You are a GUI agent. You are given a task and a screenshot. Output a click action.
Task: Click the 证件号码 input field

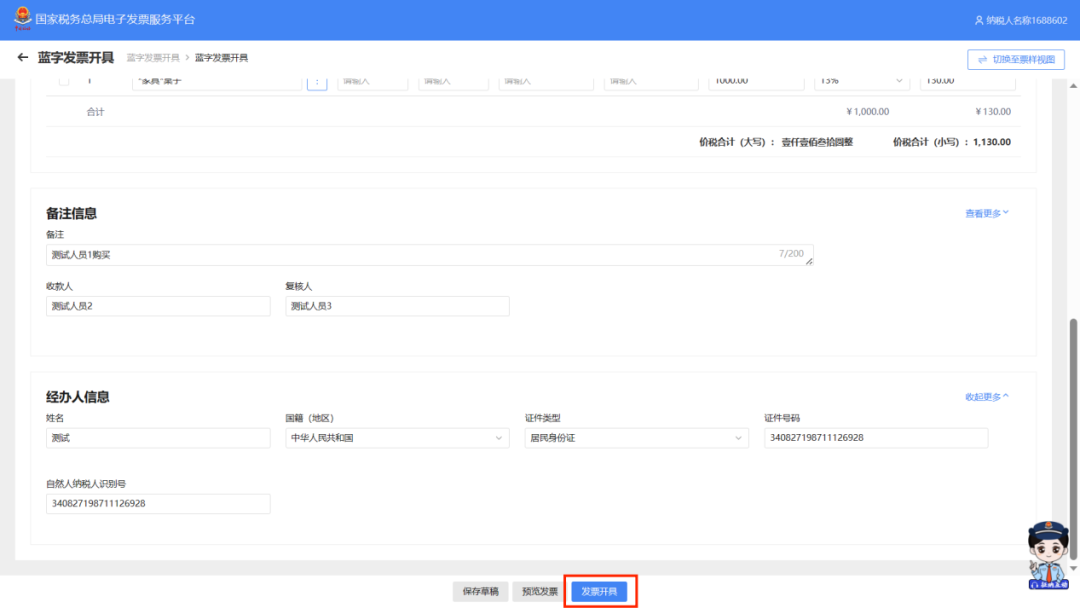pos(875,438)
